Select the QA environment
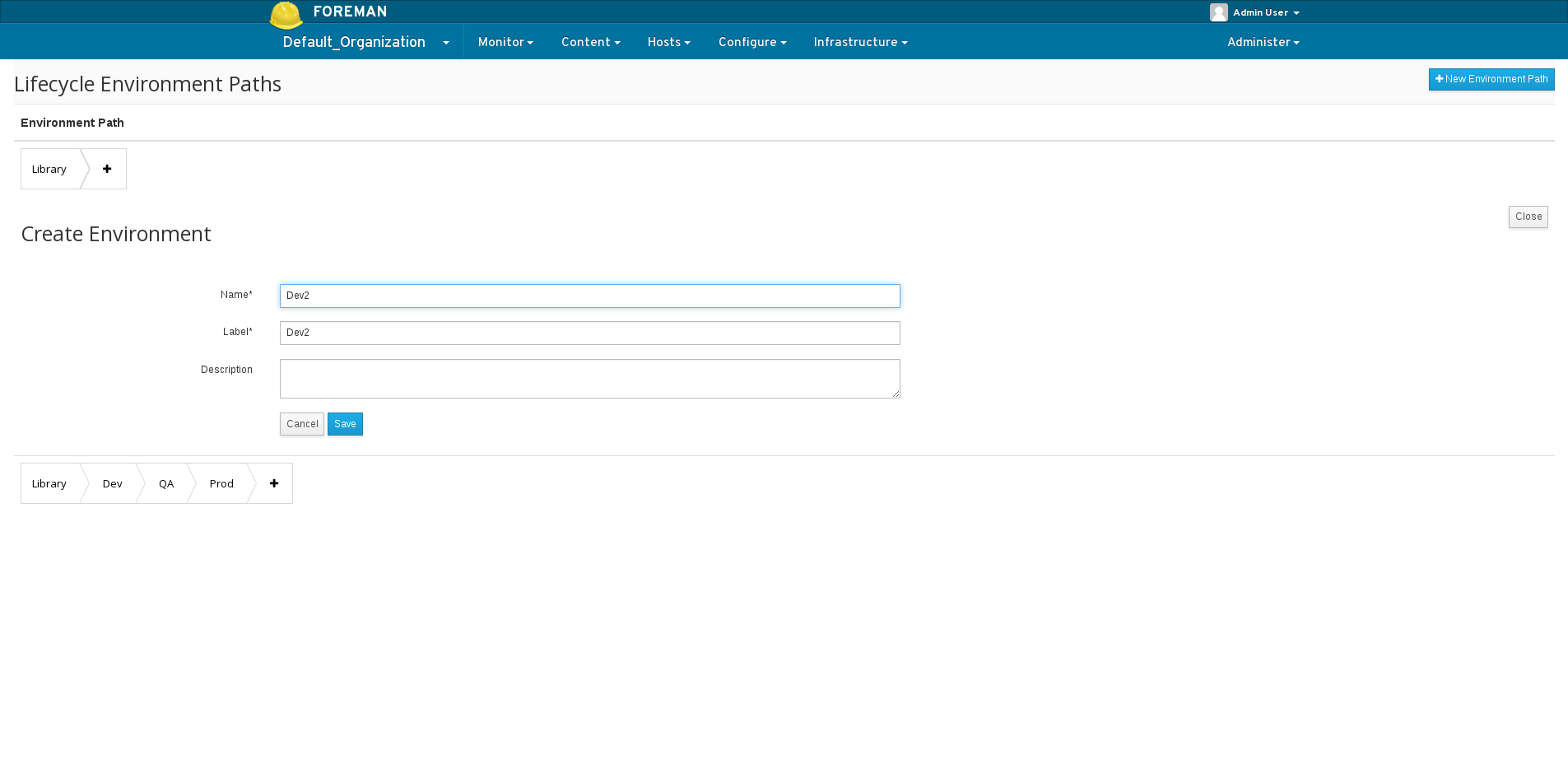Viewport: 1568px width, 783px height. 166,483
